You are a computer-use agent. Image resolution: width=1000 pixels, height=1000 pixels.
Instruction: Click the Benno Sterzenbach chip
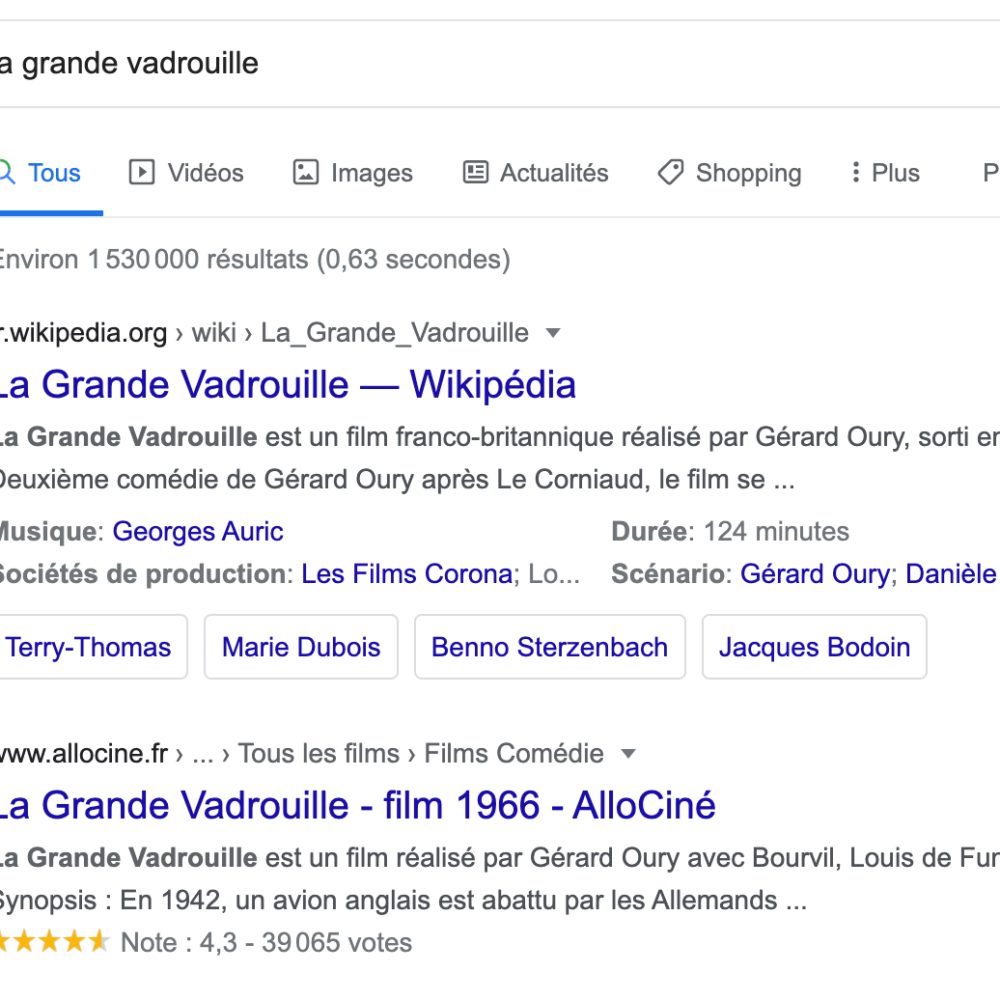(x=549, y=647)
